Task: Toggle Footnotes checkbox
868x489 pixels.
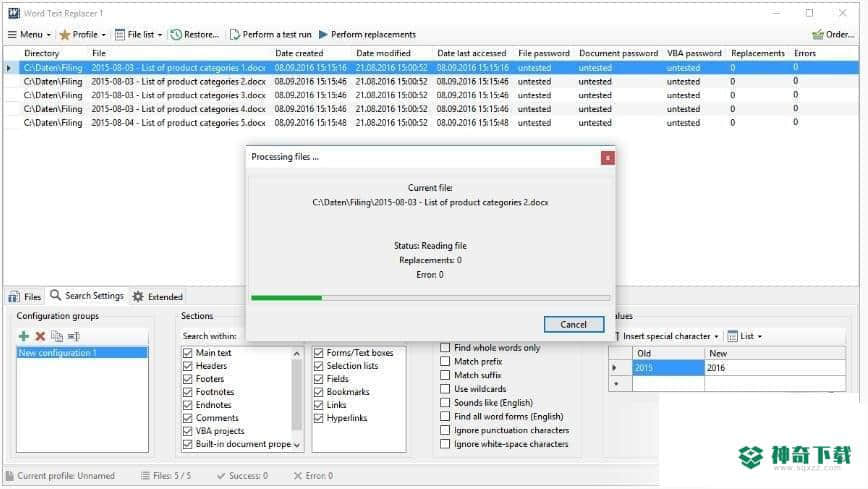Action: coord(188,392)
